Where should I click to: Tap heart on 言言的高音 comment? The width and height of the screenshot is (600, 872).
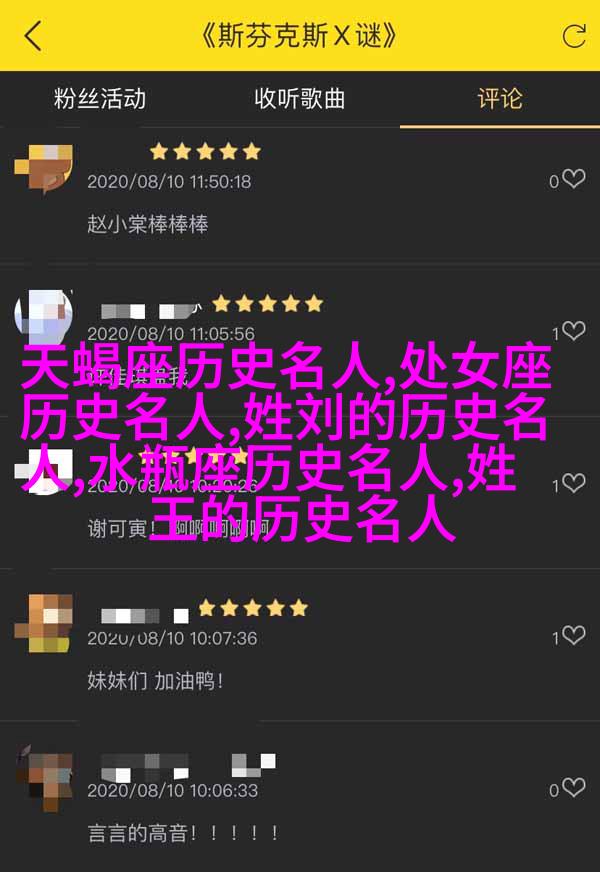click(573, 788)
